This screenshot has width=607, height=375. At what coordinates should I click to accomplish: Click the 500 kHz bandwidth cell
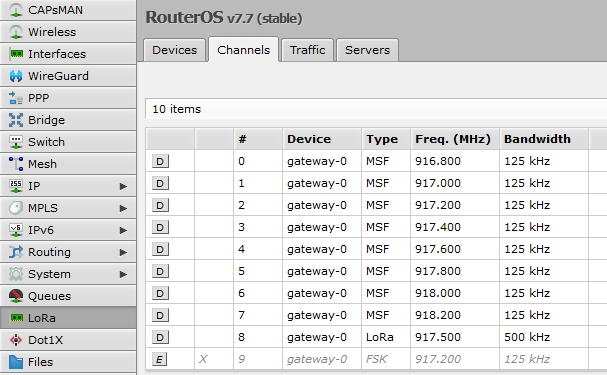(x=544, y=337)
